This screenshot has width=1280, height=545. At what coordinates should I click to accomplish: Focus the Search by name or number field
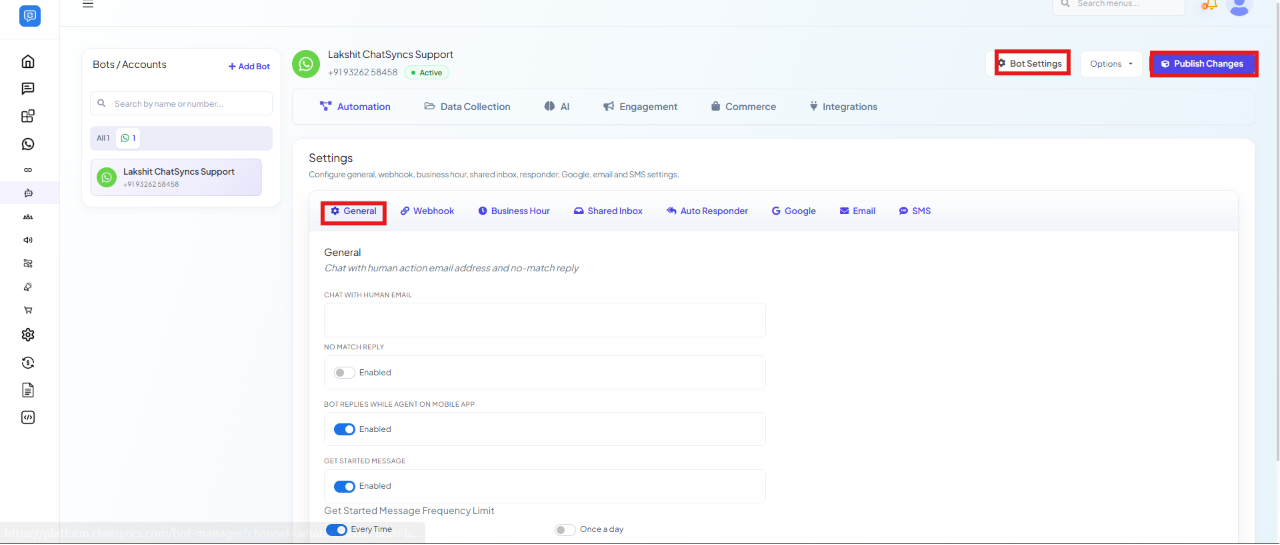coord(181,103)
